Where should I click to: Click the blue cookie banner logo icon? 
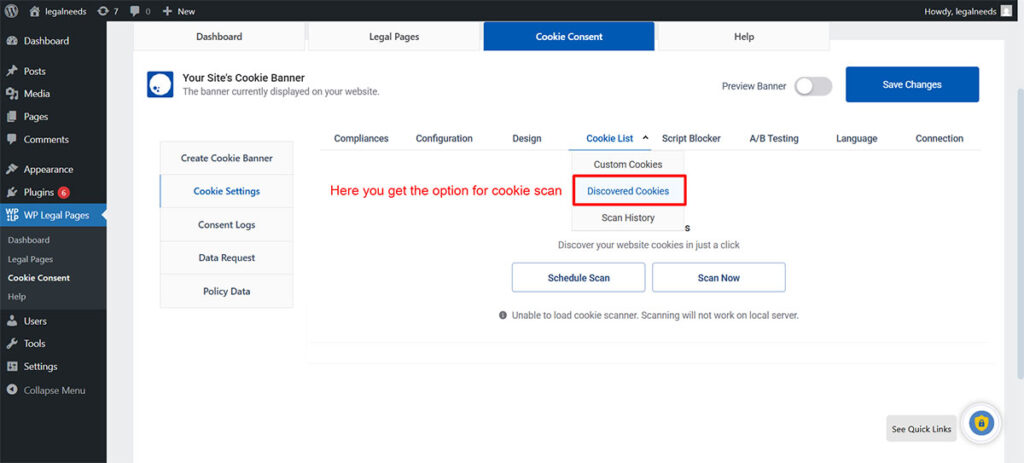pyautogui.click(x=160, y=84)
